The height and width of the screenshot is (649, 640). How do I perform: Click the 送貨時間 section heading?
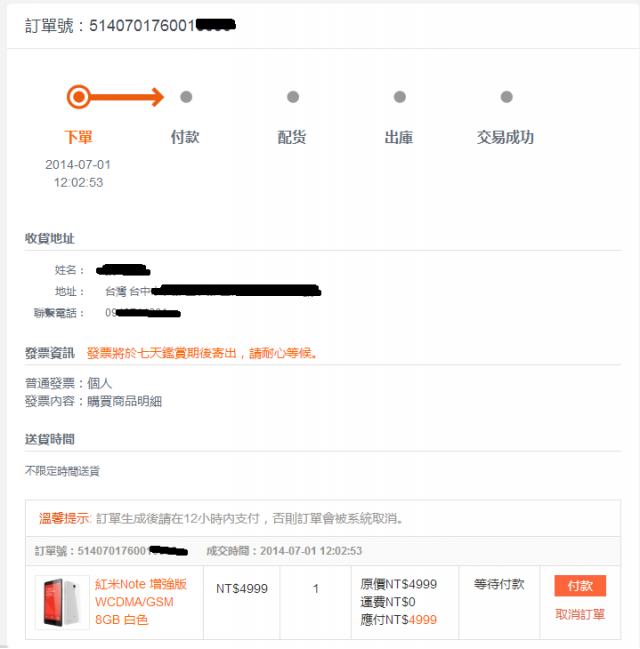50,439
